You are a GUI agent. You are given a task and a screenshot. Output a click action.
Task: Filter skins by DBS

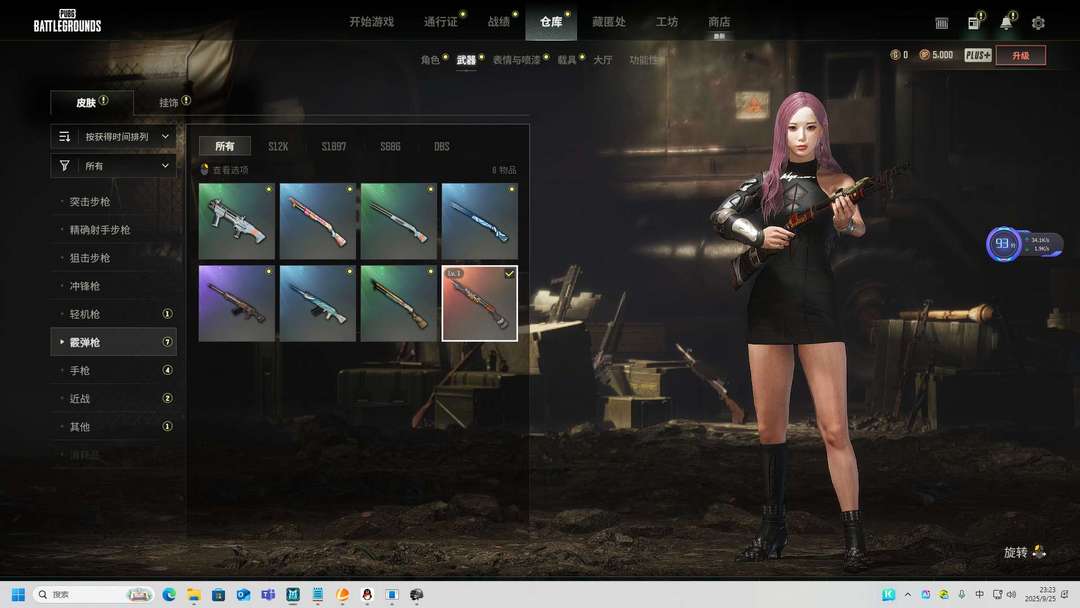click(x=442, y=146)
